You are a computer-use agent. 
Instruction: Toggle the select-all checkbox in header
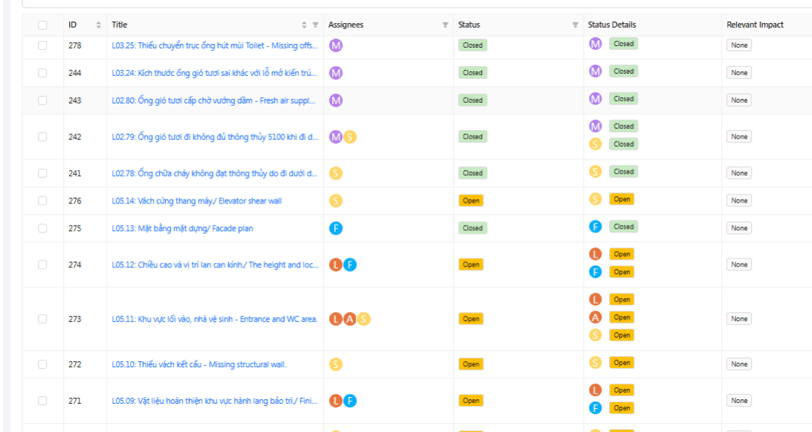[42, 25]
